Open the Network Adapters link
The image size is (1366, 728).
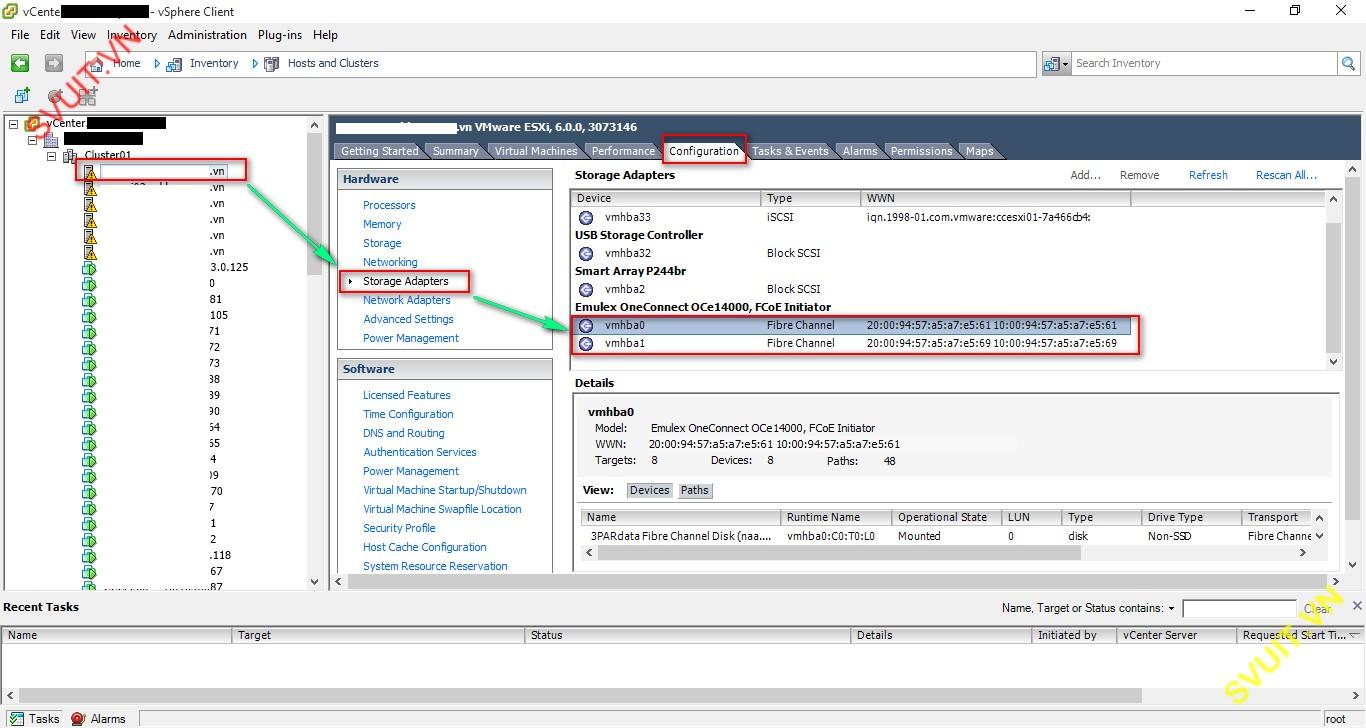point(407,300)
